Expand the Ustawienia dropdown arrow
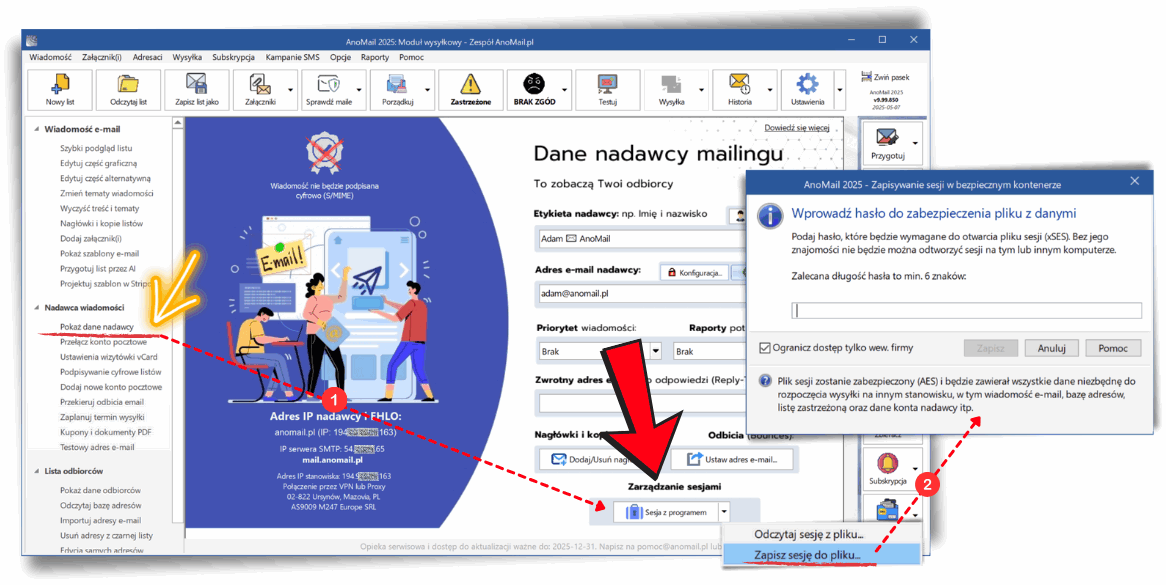This screenshot has height=585, width=1166. (x=840, y=90)
